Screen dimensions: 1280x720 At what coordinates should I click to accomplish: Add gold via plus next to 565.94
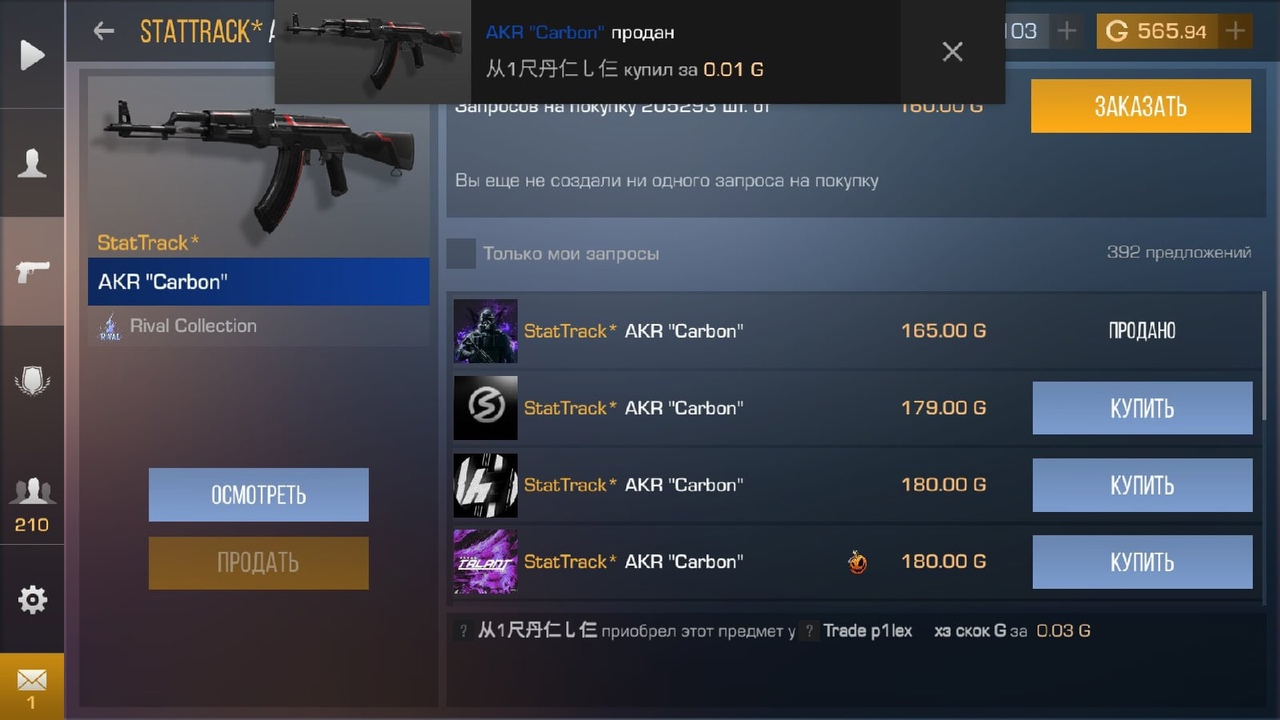pyautogui.click(x=1236, y=31)
